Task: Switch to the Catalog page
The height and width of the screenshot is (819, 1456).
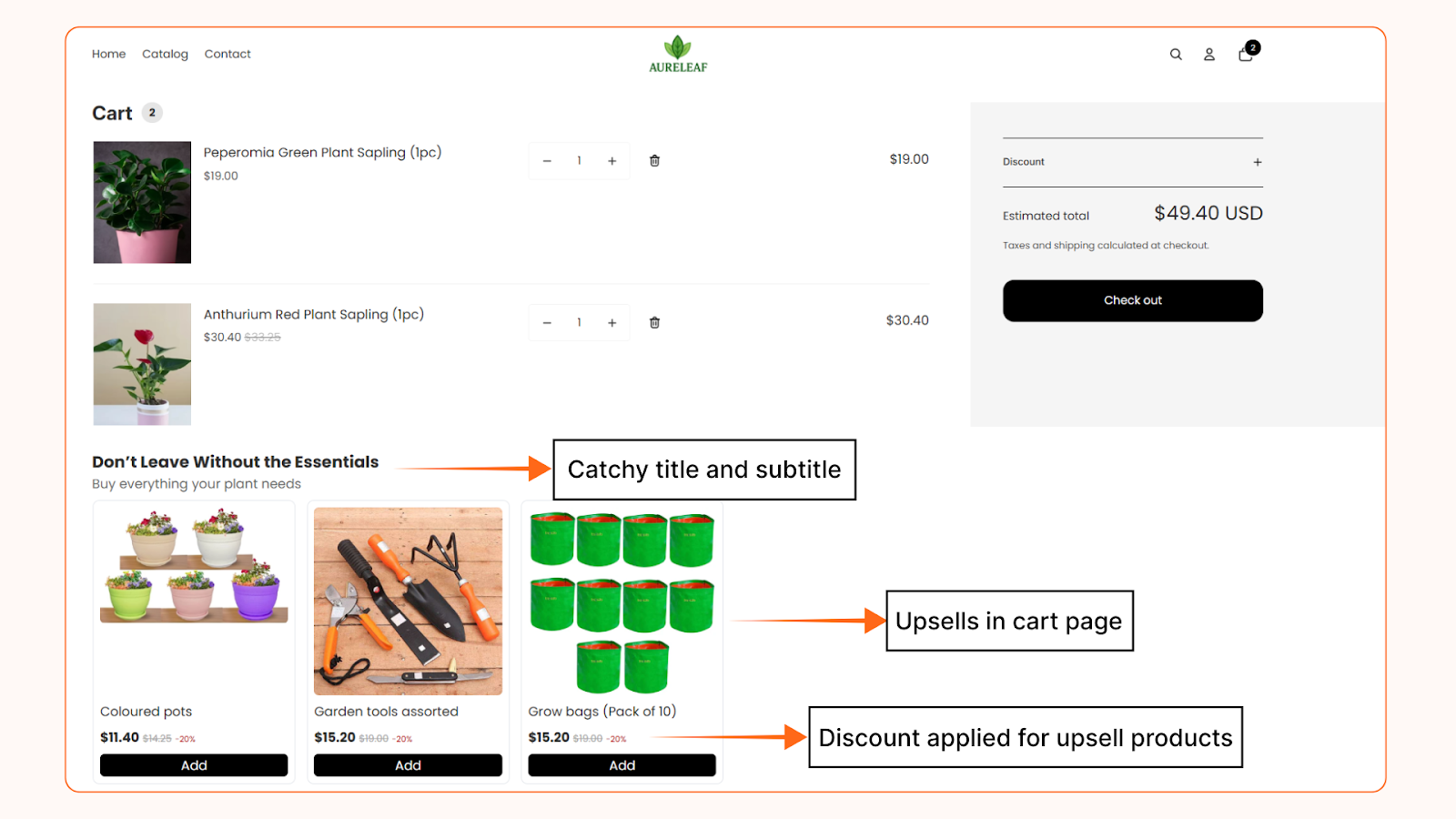Action: [x=165, y=54]
